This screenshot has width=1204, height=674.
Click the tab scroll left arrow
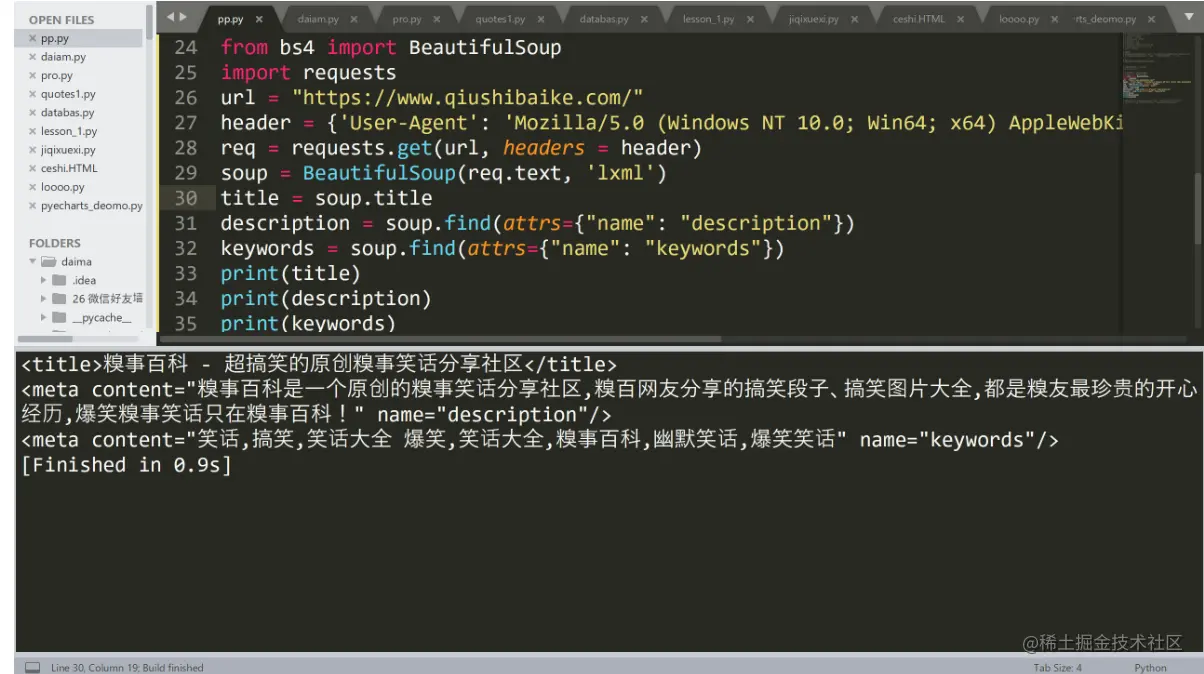[x=171, y=17]
